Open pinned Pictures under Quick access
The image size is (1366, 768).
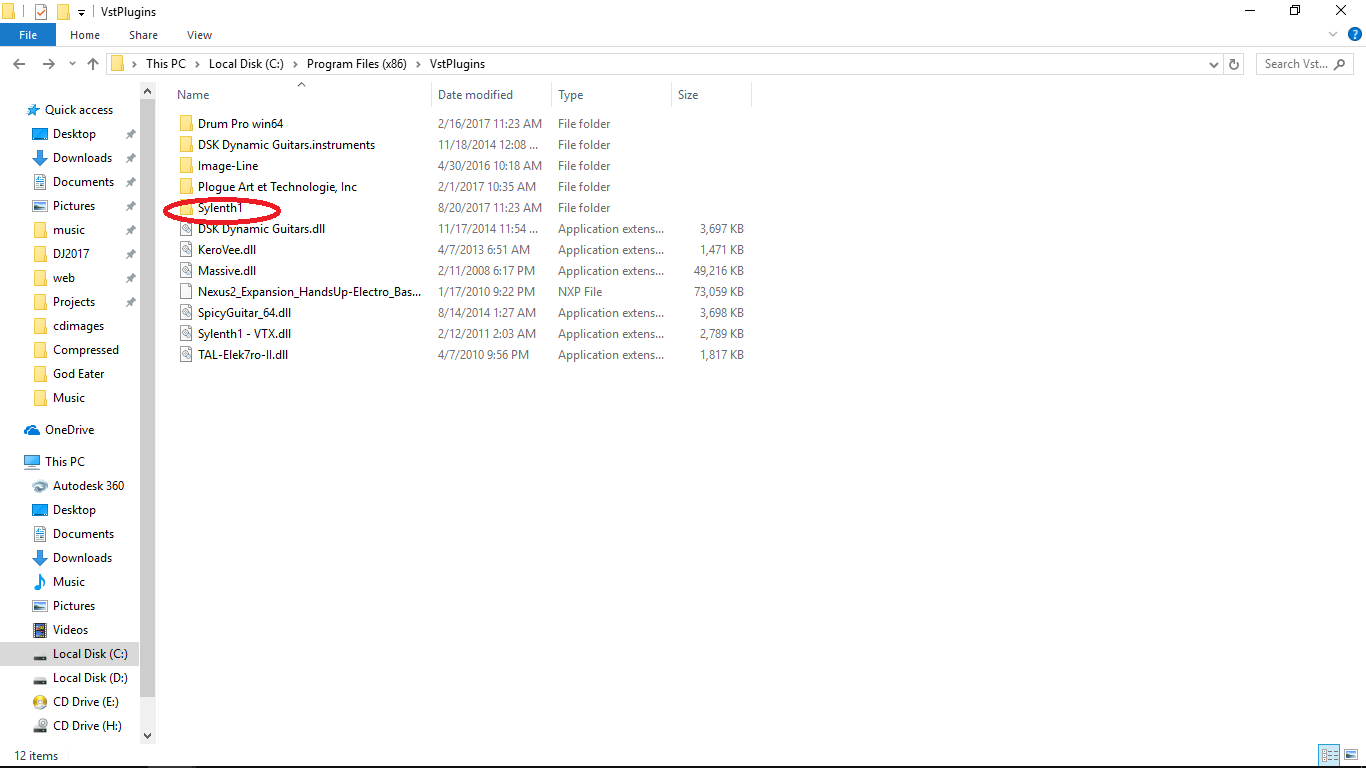[x=74, y=206]
